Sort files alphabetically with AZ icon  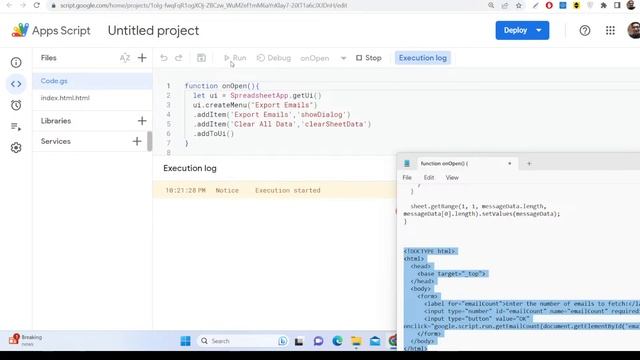pos(125,58)
